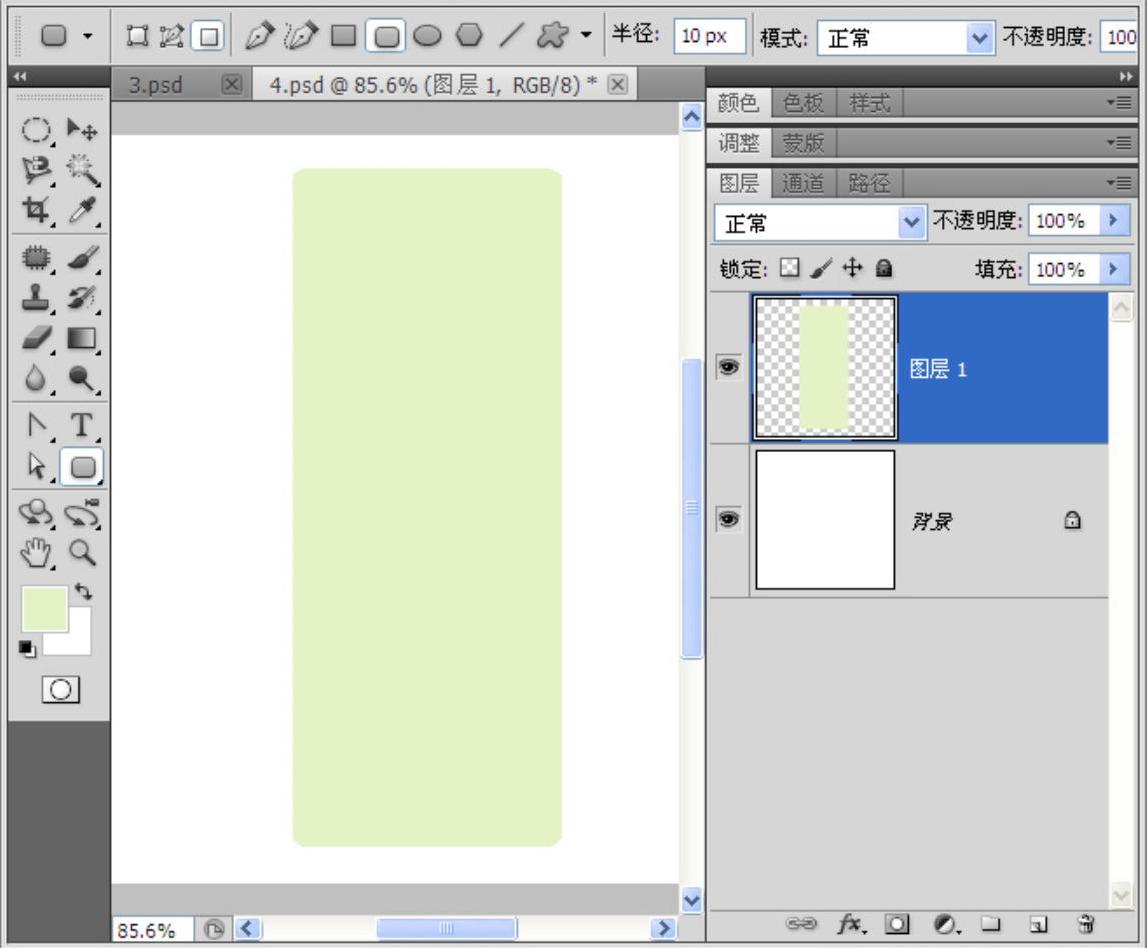This screenshot has height=948, width=1147.
Task: Open layer styles with the fx button
Action: (x=851, y=924)
